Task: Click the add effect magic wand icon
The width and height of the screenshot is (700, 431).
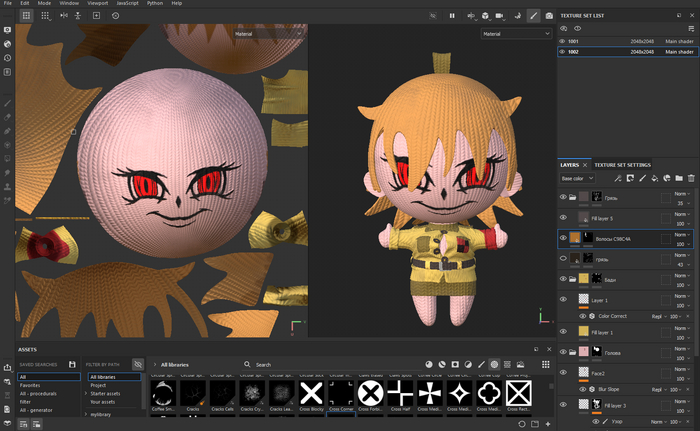Action: point(618,178)
